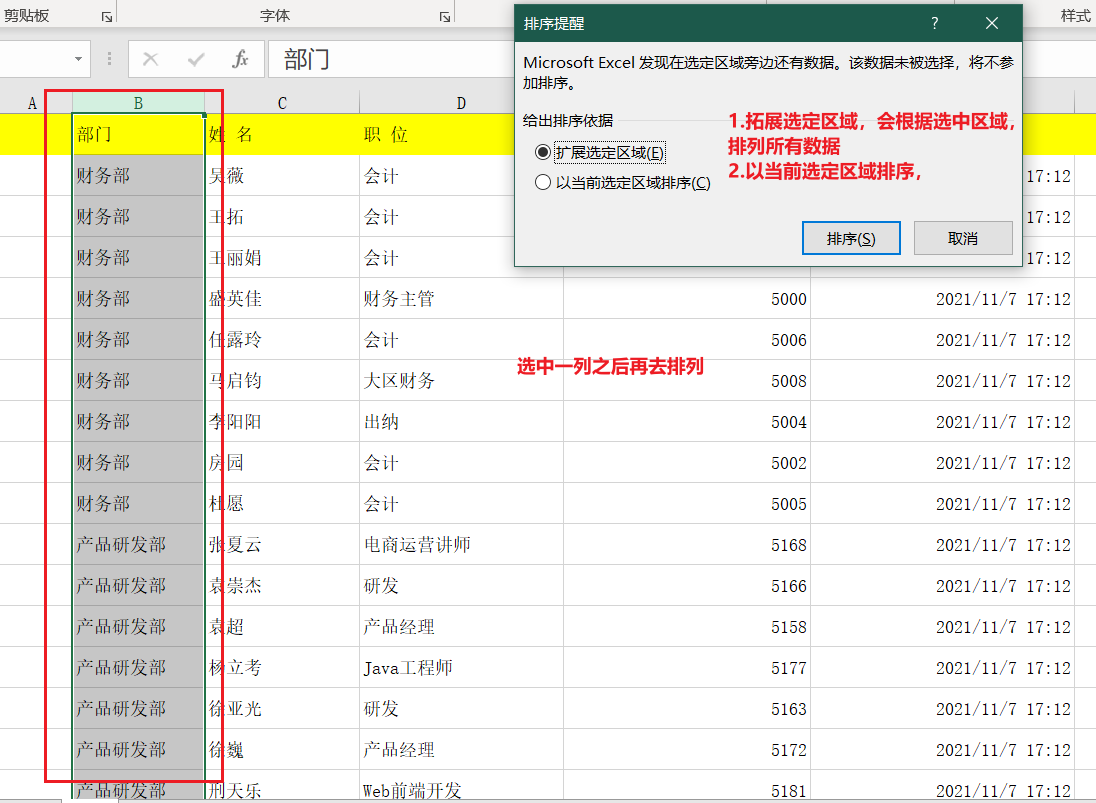Open the insert function fx button

click(240, 59)
